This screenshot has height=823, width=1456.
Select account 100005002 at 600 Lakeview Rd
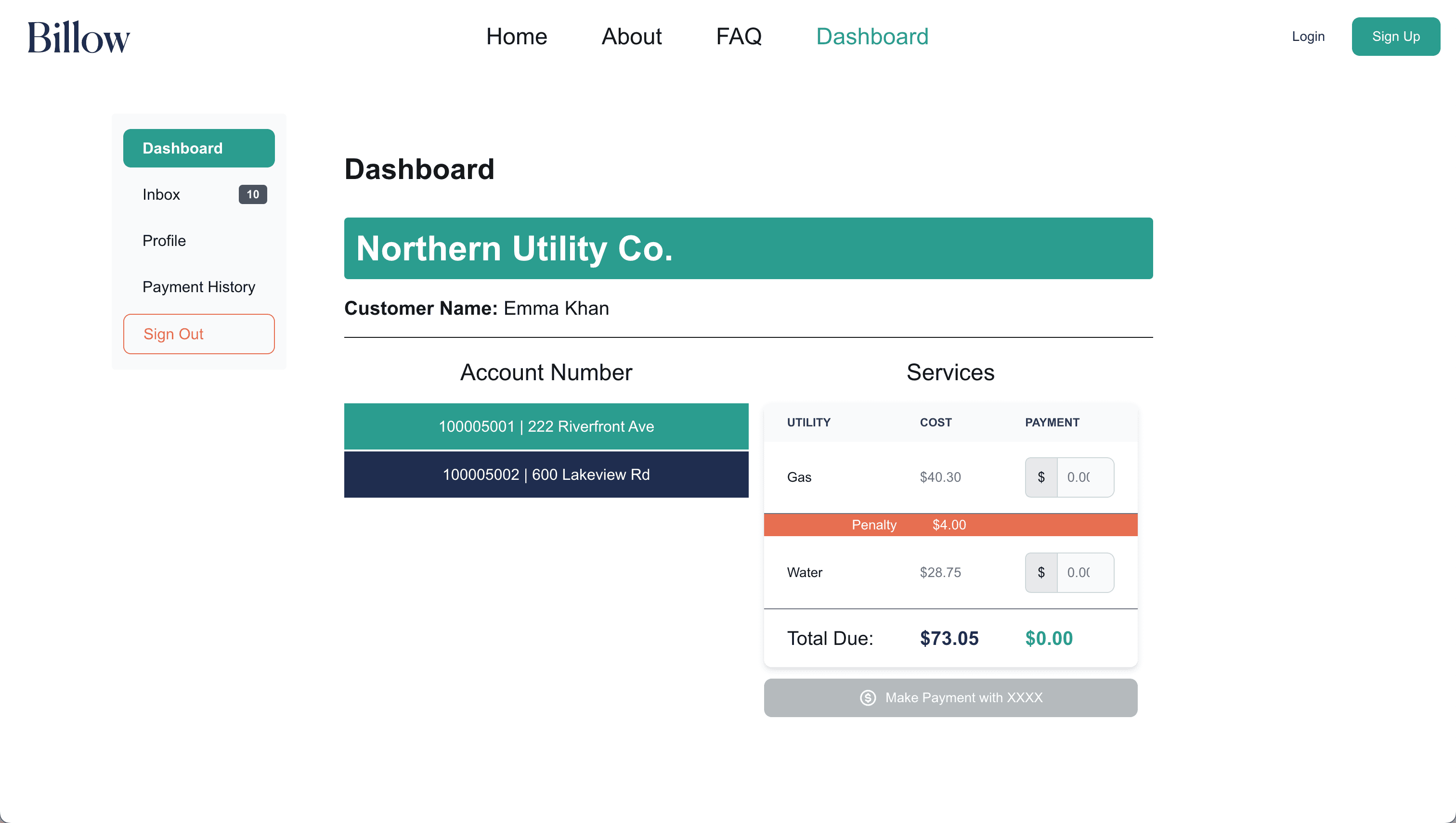(546, 475)
